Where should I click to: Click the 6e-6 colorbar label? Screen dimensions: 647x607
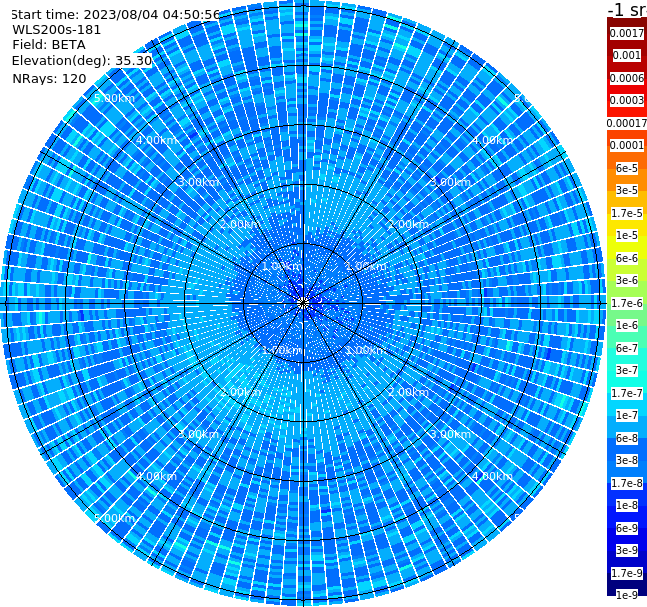(x=627, y=258)
